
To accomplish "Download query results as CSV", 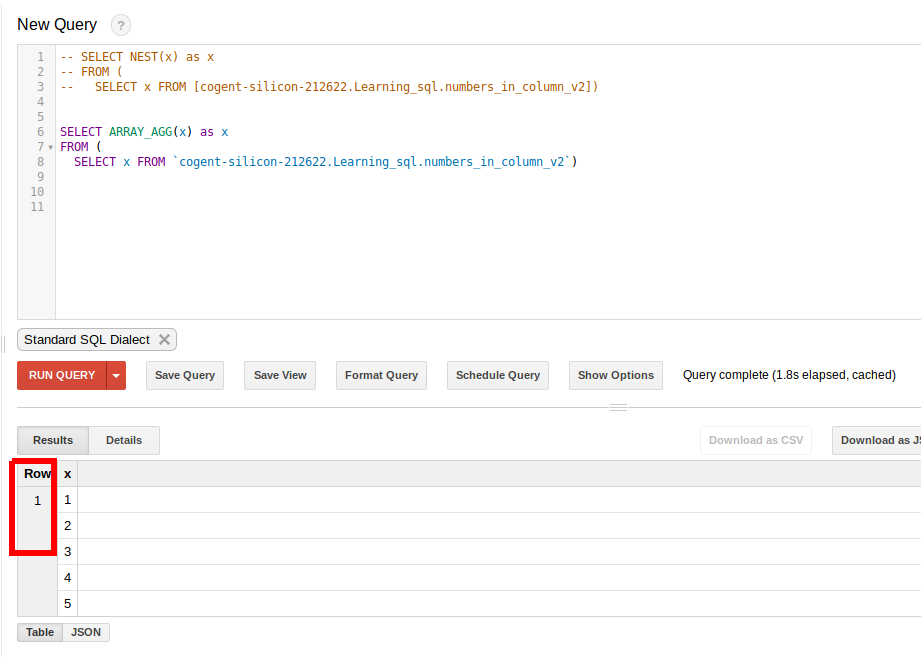I will 755,440.
